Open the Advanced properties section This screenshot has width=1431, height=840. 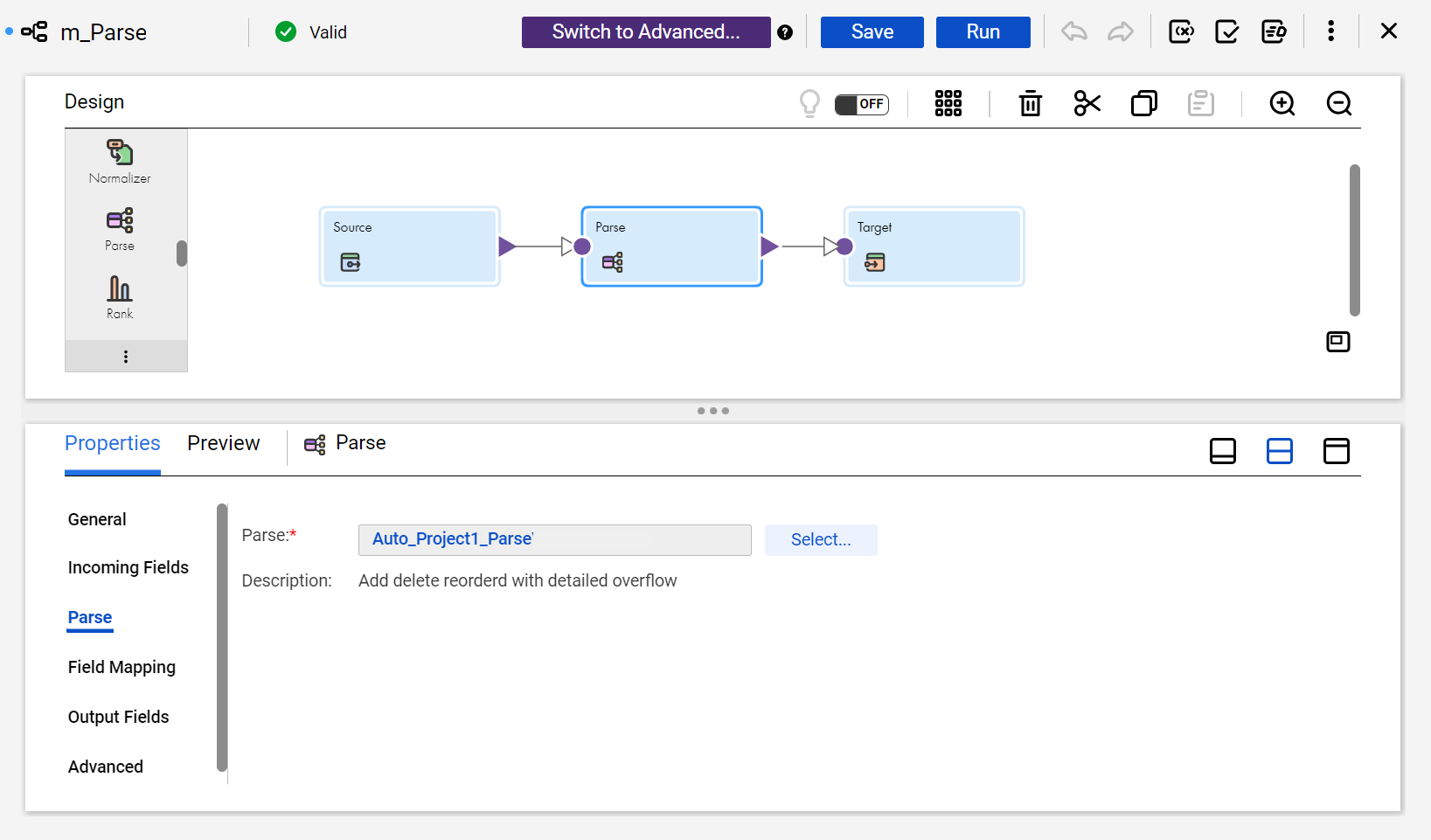(106, 767)
